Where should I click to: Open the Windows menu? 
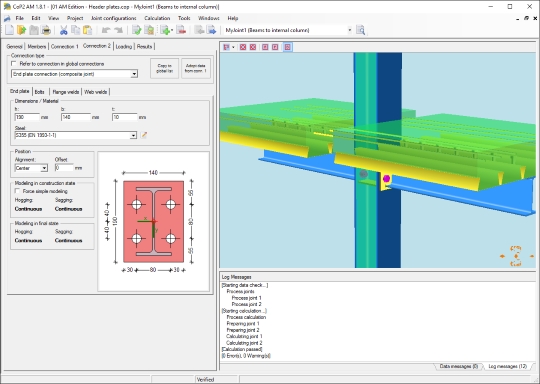click(209, 18)
